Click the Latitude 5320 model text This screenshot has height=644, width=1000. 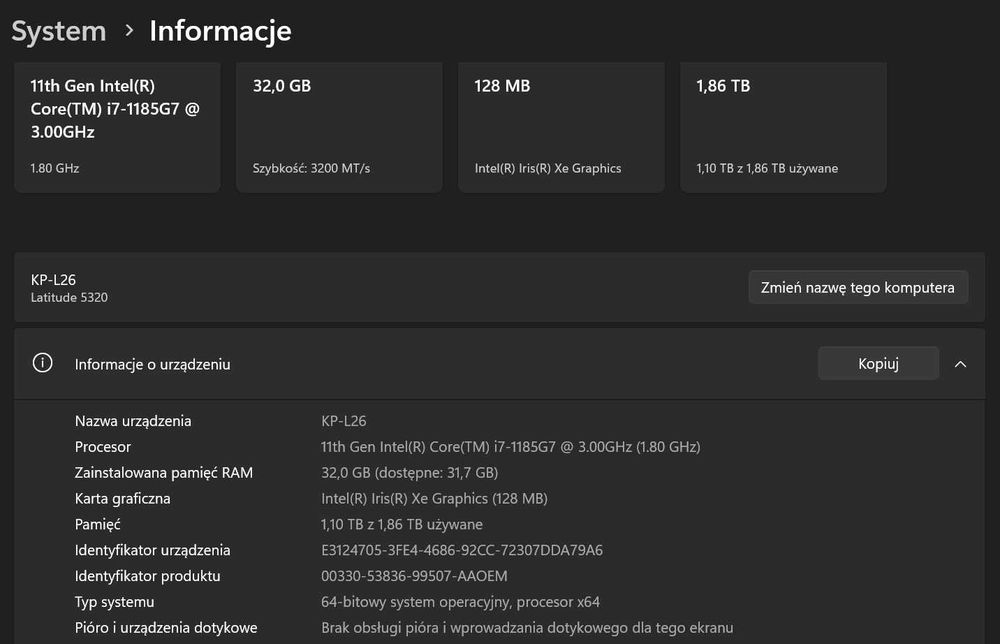click(70, 297)
